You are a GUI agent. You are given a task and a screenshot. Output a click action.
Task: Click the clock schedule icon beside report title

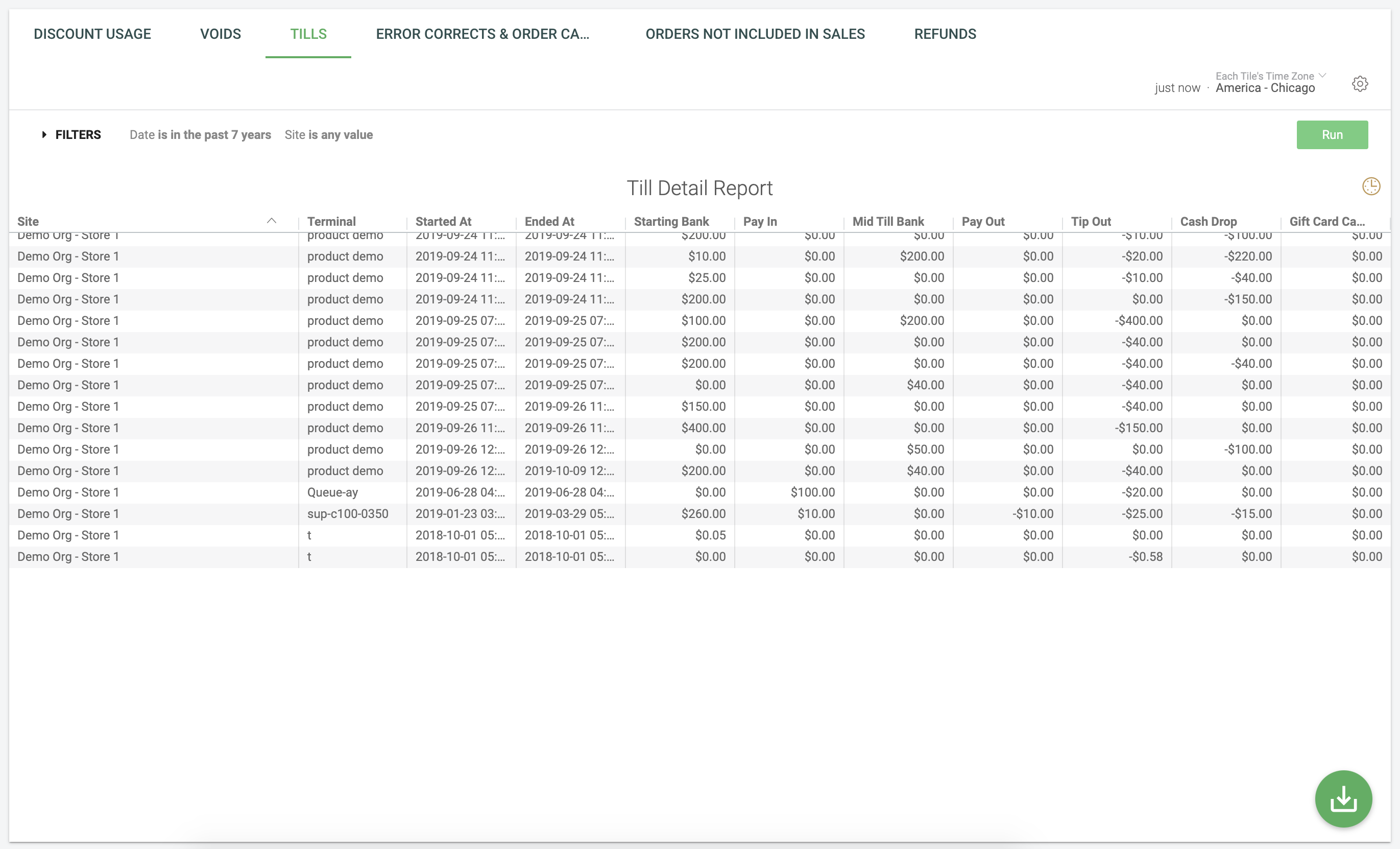1371,186
